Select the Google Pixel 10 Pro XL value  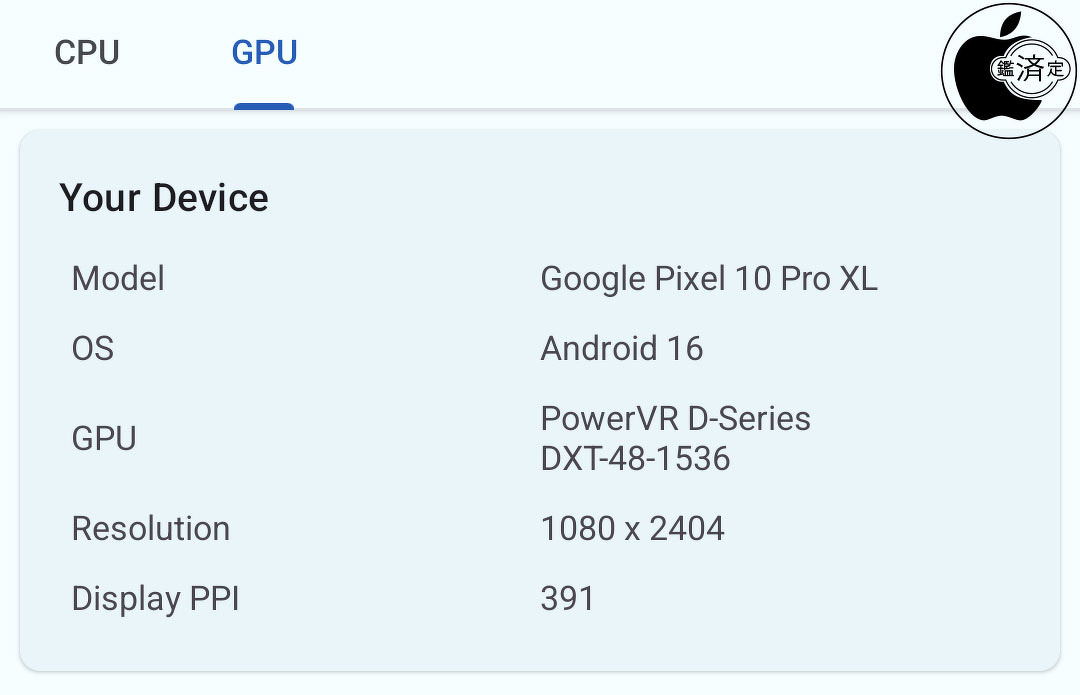coord(709,279)
